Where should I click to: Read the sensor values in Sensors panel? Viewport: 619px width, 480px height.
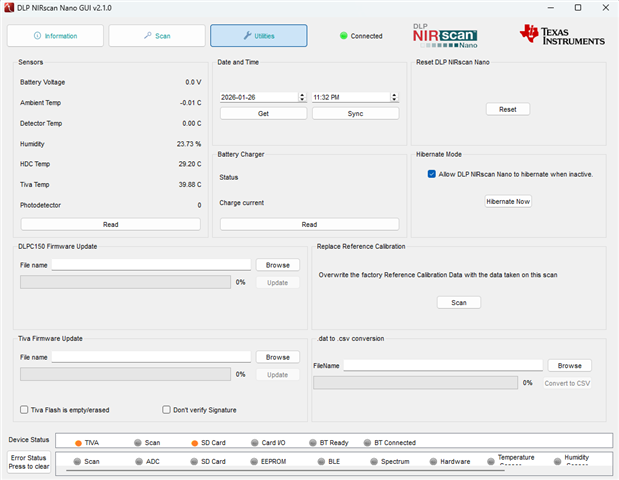(111, 224)
